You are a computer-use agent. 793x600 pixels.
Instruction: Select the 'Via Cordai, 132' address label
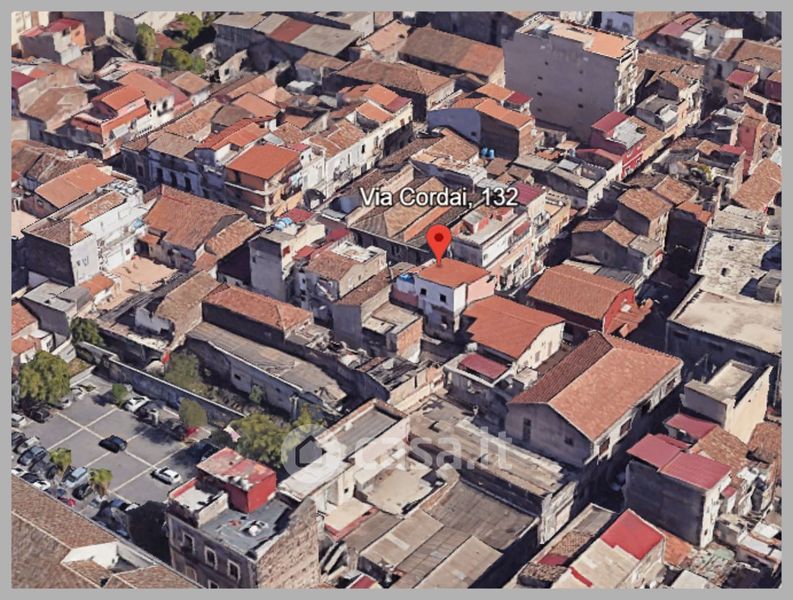point(438,197)
